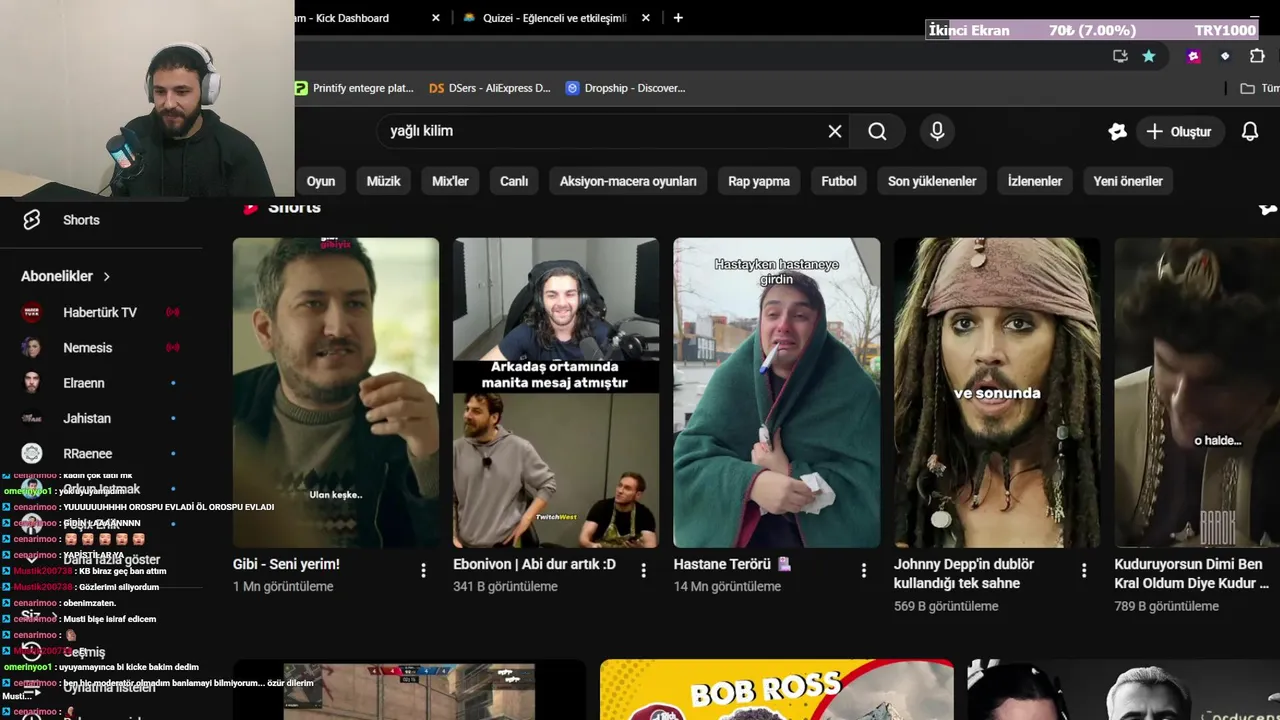The width and height of the screenshot is (1280, 720).
Task: Open options menu for Hastane Terörü short
Action: 864,570
